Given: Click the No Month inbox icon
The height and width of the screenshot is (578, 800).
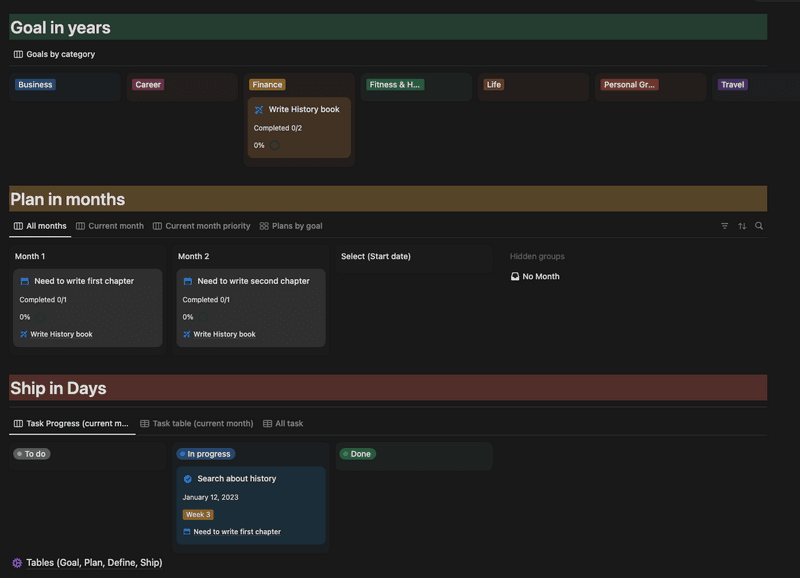Looking at the screenshot, I should tap(515, 277).
